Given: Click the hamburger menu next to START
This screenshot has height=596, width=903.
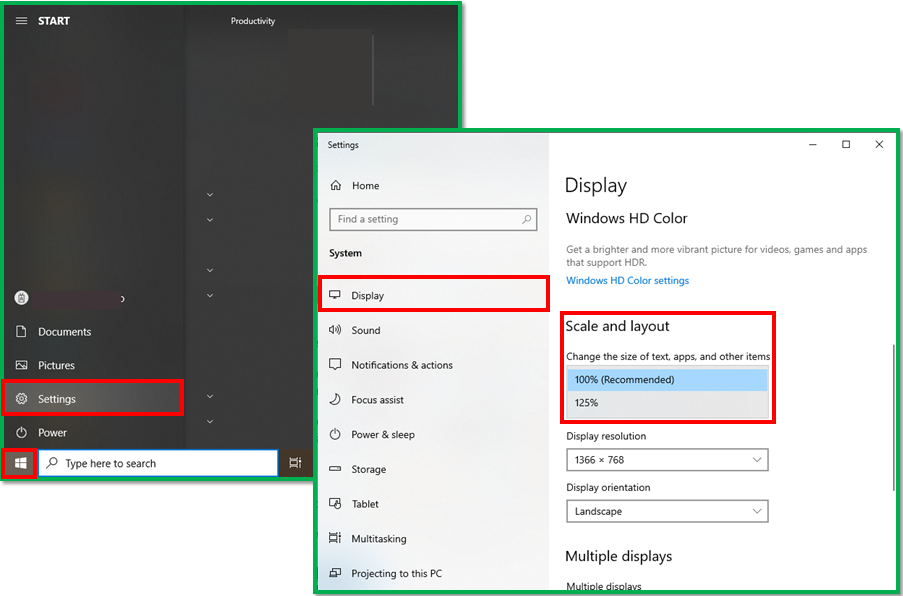Looking at the screenshot, I should point(21,21).
